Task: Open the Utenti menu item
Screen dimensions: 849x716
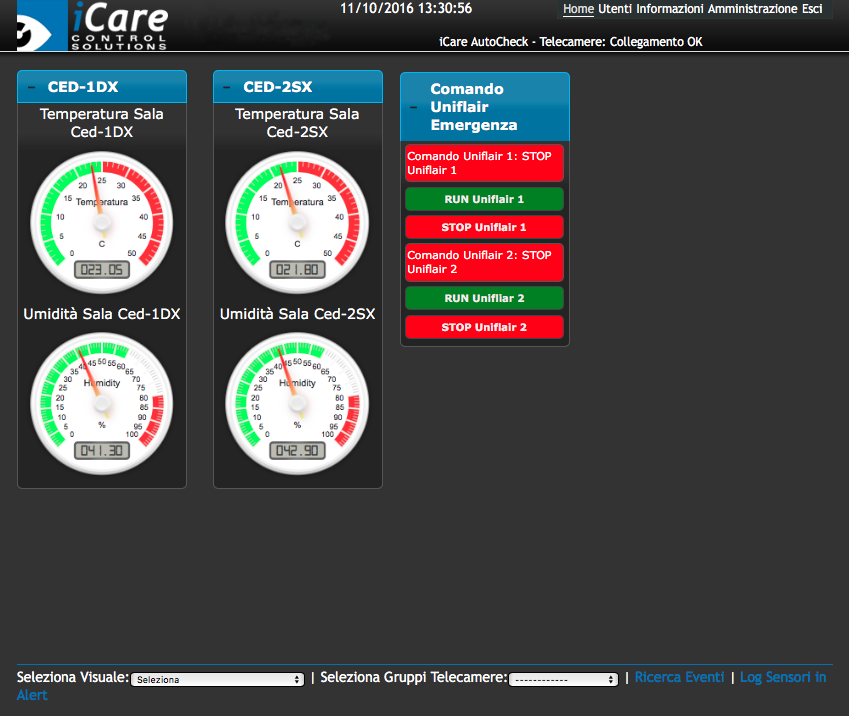Action: point(615,9)
